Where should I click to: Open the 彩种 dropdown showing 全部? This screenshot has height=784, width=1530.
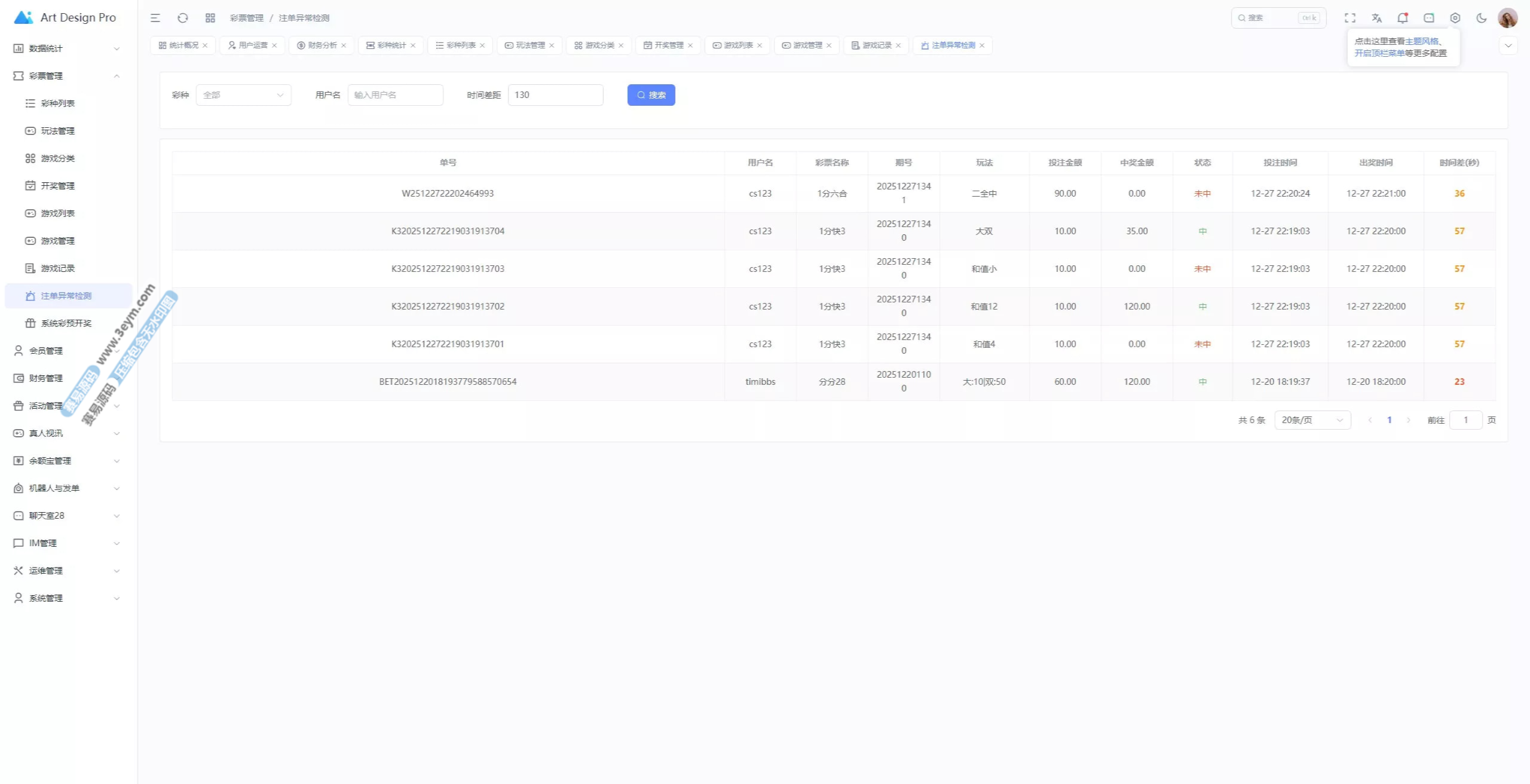tap(243, 95)
